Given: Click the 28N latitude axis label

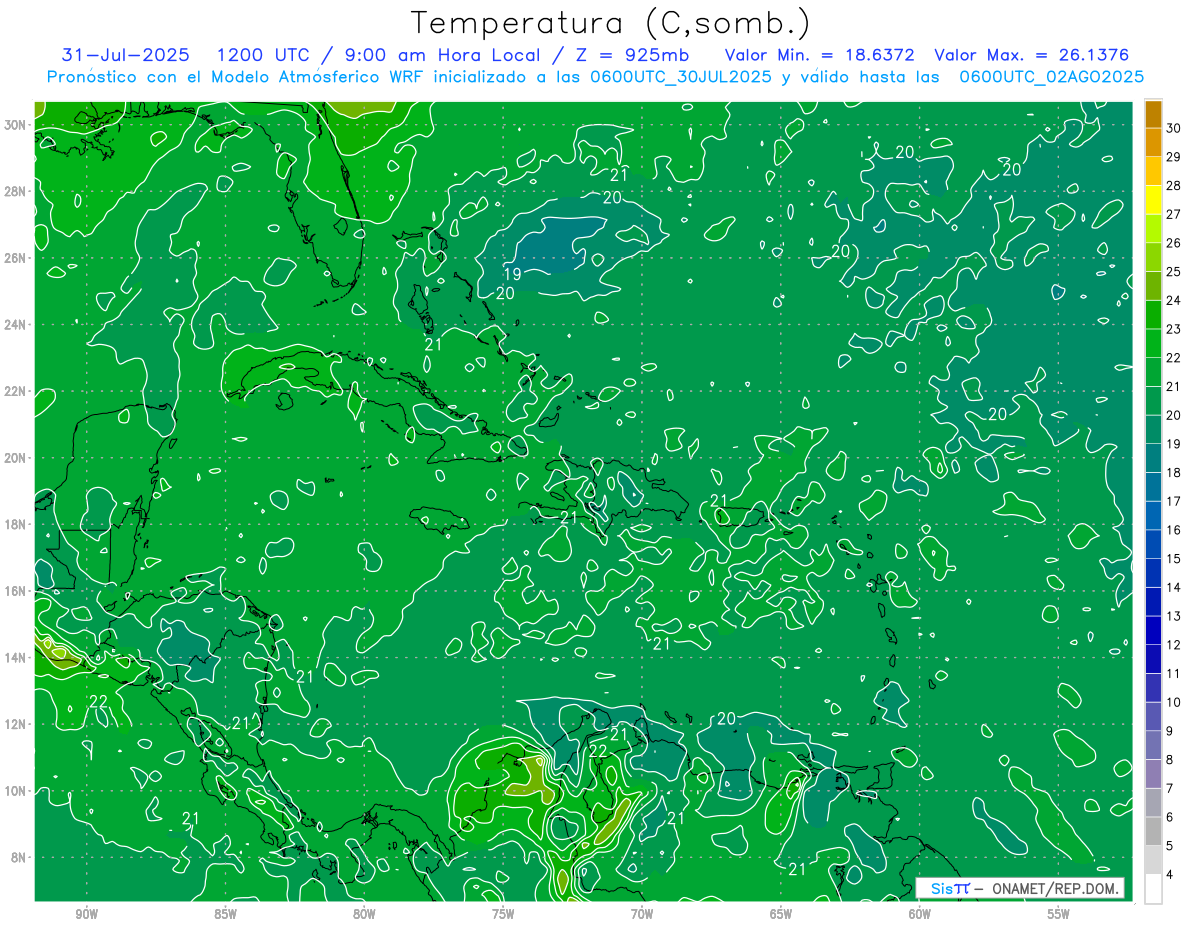Looking at the screenshot, I should [x=16, y=191].
